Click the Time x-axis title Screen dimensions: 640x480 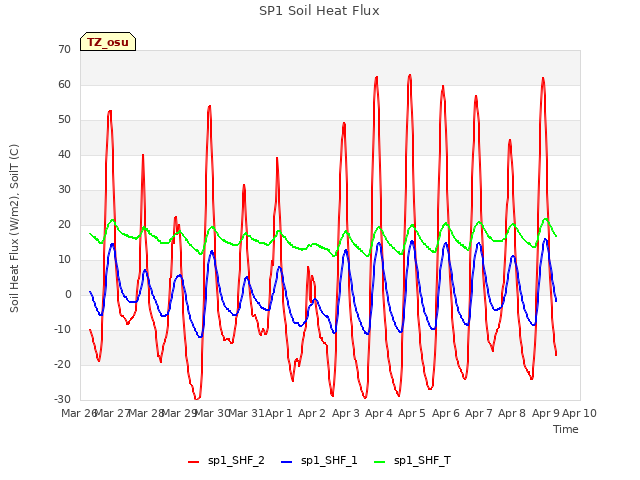(x=566, y=429)
